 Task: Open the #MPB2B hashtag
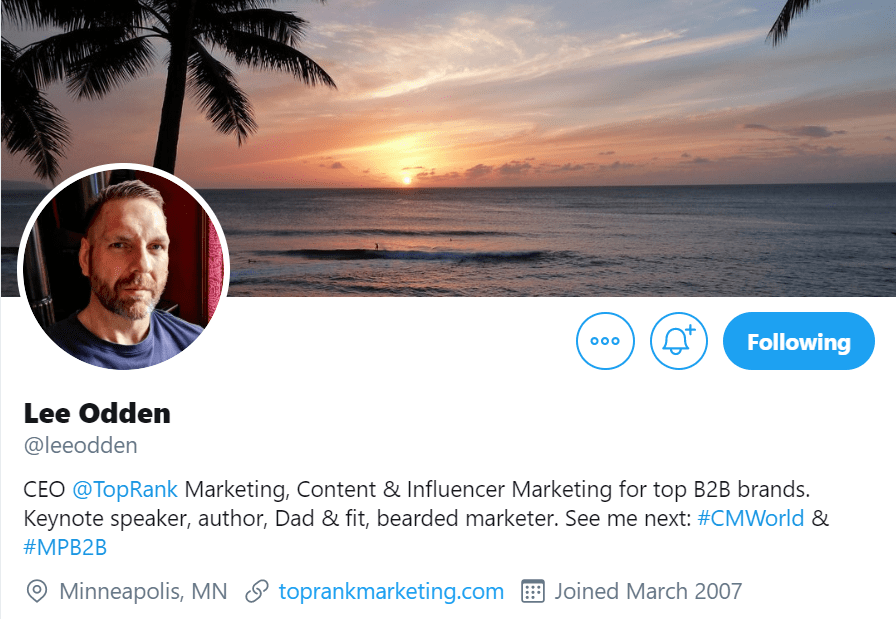tap(65, 548)
